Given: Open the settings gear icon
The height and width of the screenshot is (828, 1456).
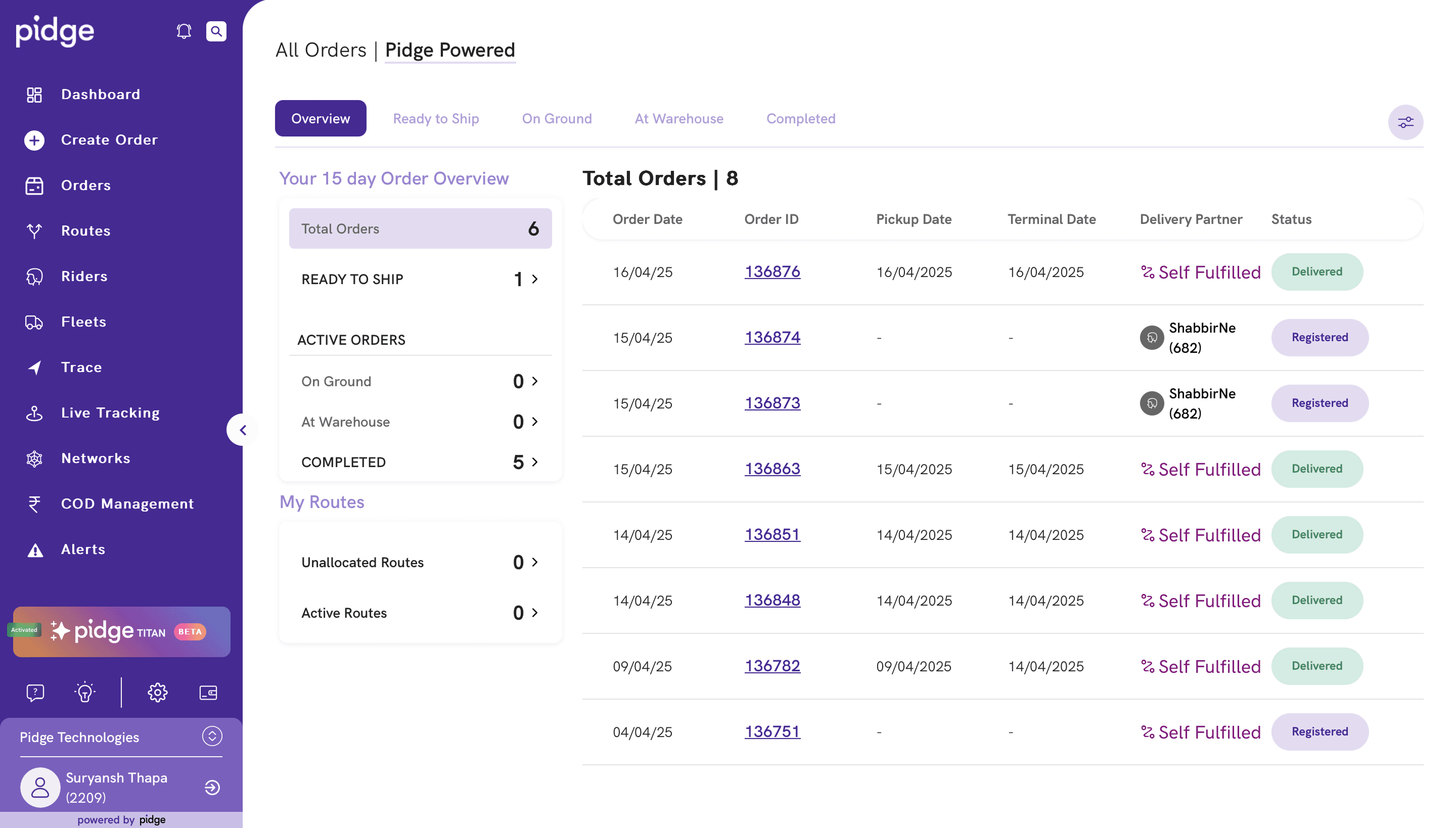Looking at the screenshot, I should 158,692.
